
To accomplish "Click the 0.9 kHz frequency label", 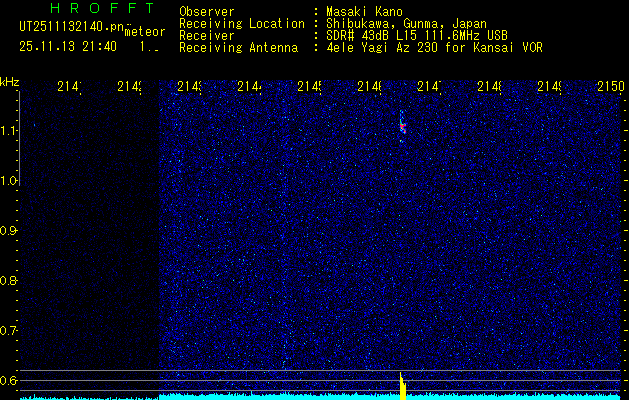I will coord(8,230).
